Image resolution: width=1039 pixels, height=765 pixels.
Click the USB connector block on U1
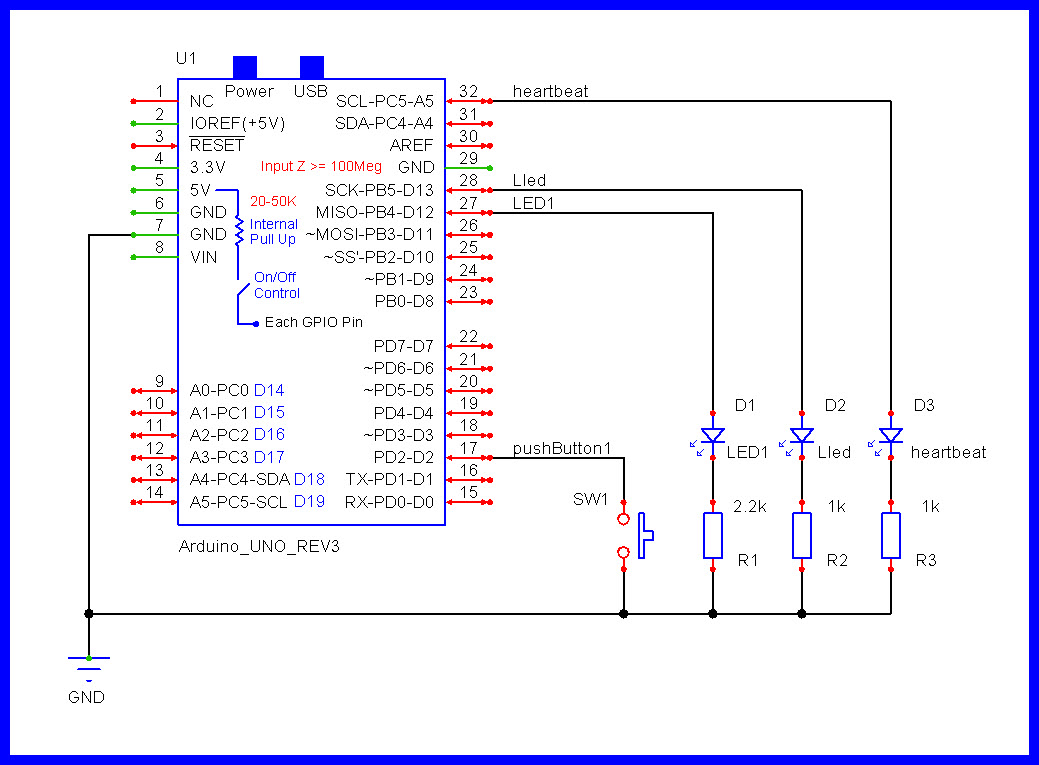click(310, 66)
